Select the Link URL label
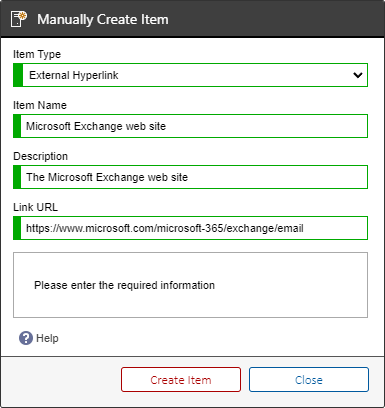Image resolution: width=385 pixels, height=408 pixels. 35,207
